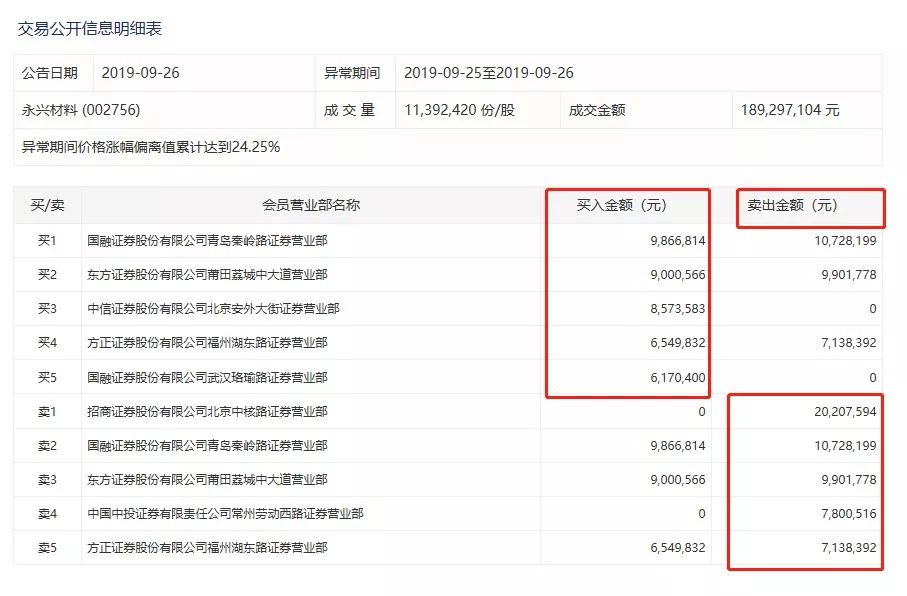Select buy amount 6,549,832 in row 买4
The width and height of the screenshot is (907, 596).
tap(678, 343)
